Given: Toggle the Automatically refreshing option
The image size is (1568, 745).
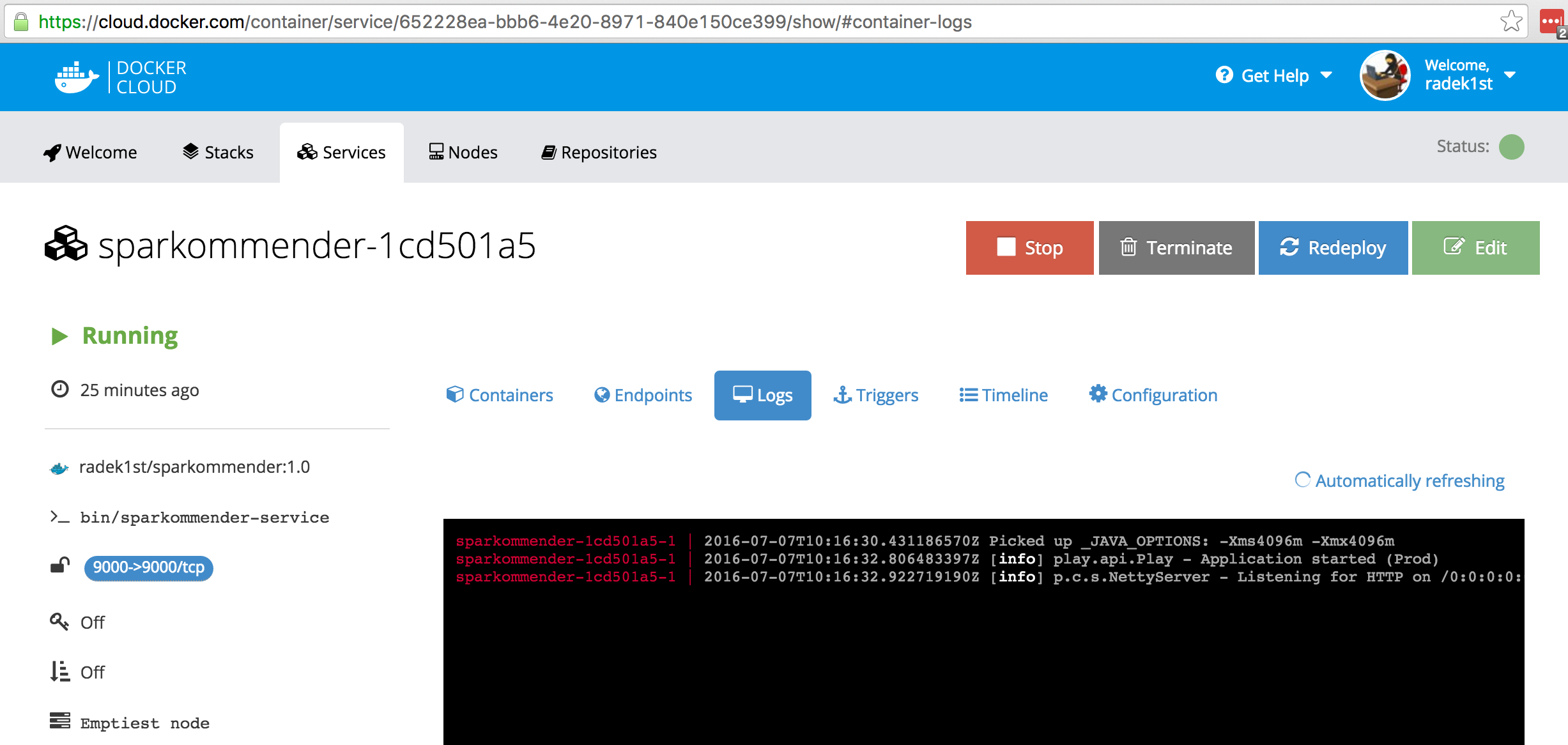Looking at the screenshot, I should [1399, 480].
